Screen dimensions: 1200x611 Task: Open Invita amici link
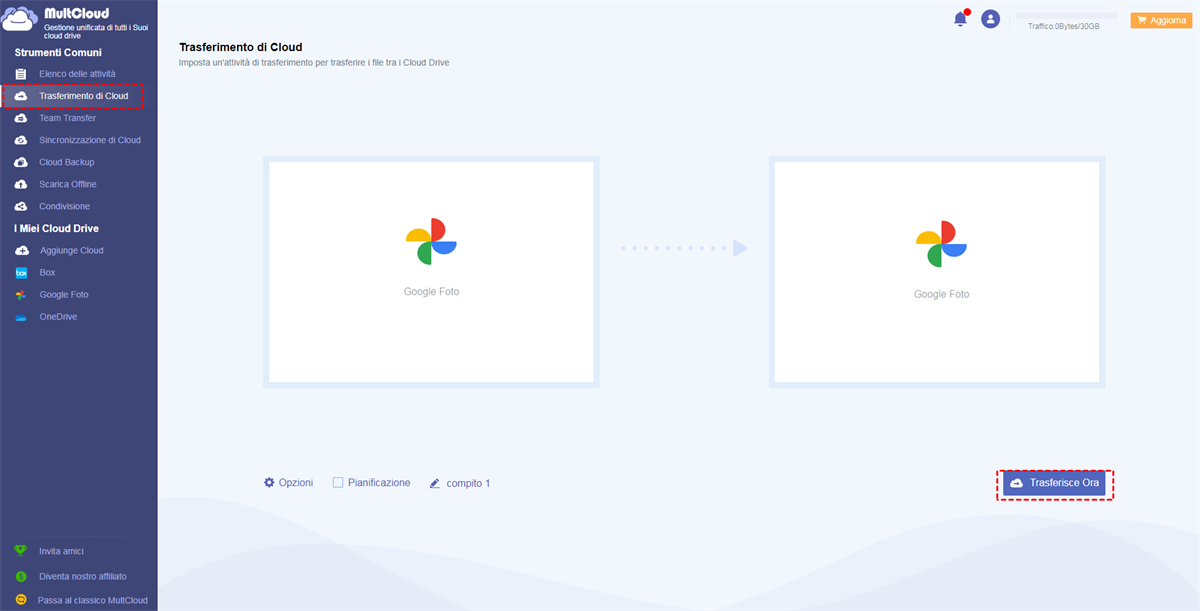pyautogui.click(x=61, y=551)
